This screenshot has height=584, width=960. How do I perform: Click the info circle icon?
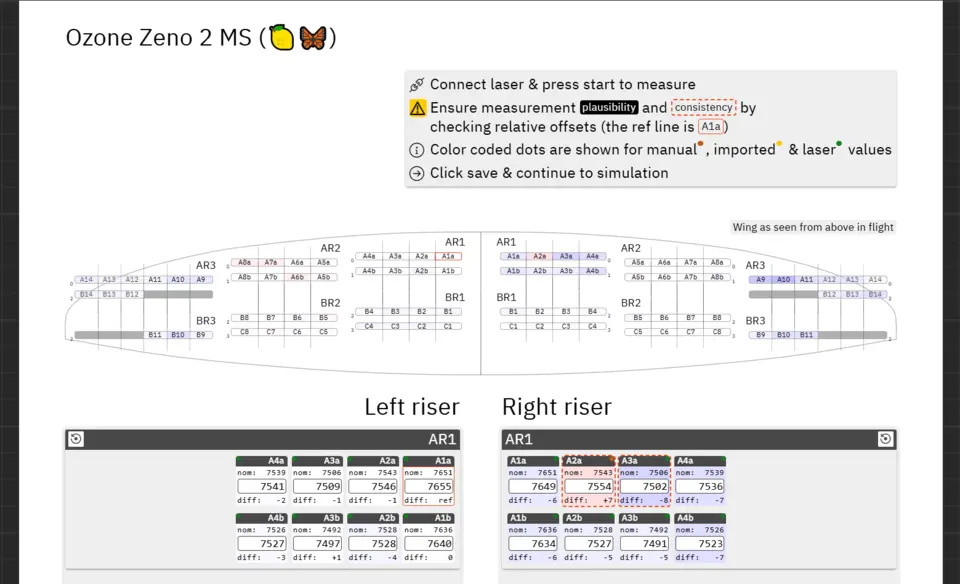click(x=416, y=150)
